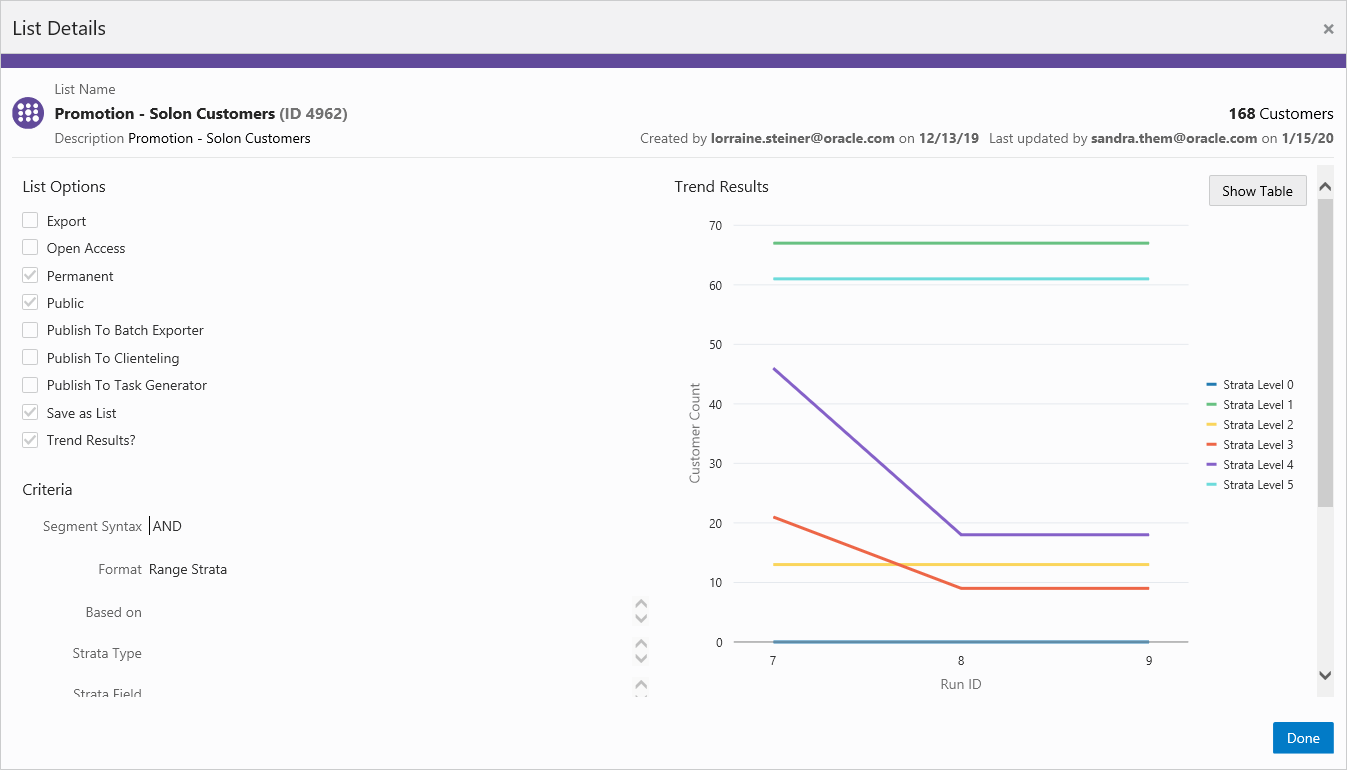Image resolution: width=1347 pixels, height=770 pixels.
Task: Click the List Options heading
Action: [64, 186]
